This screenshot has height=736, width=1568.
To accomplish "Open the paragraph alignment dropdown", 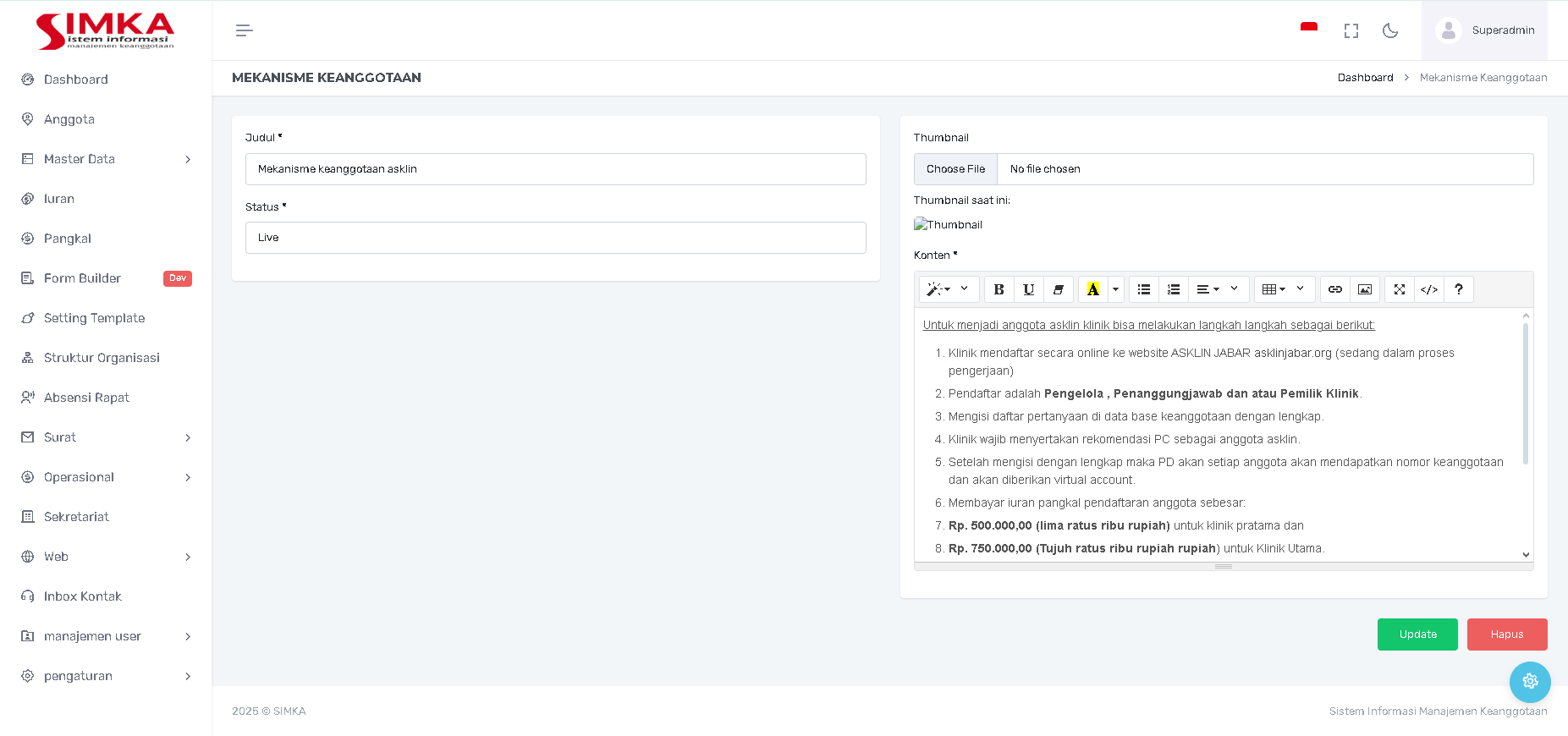I will (1218, 289).
